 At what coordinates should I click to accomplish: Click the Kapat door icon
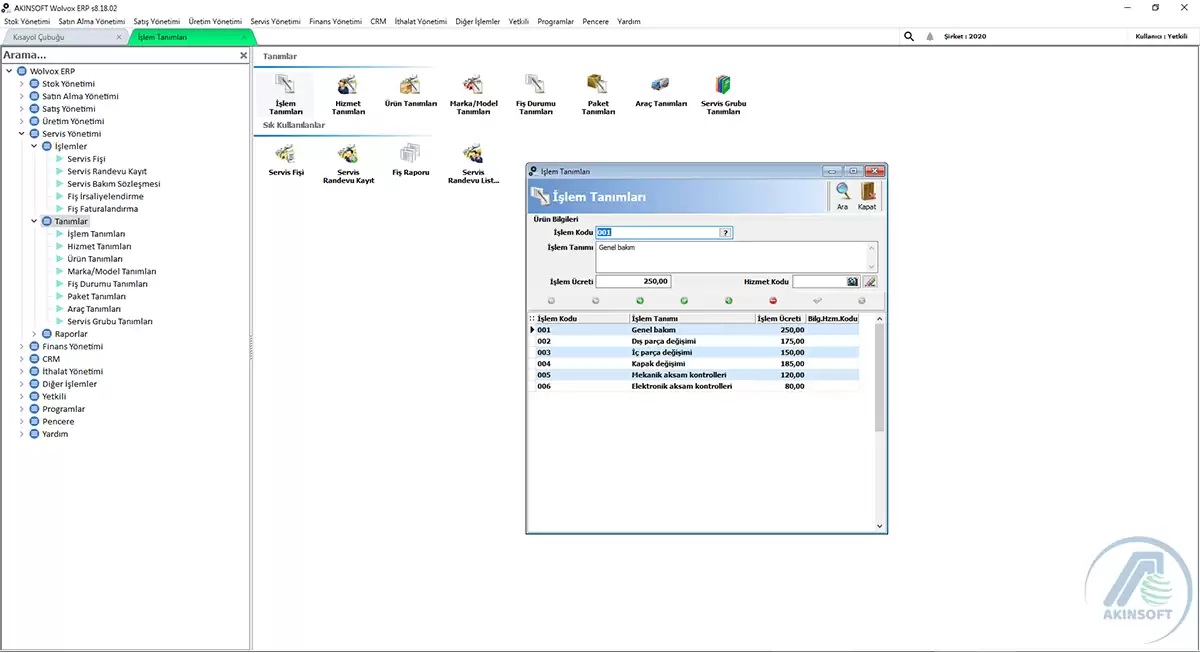click(x=867, y=193)
